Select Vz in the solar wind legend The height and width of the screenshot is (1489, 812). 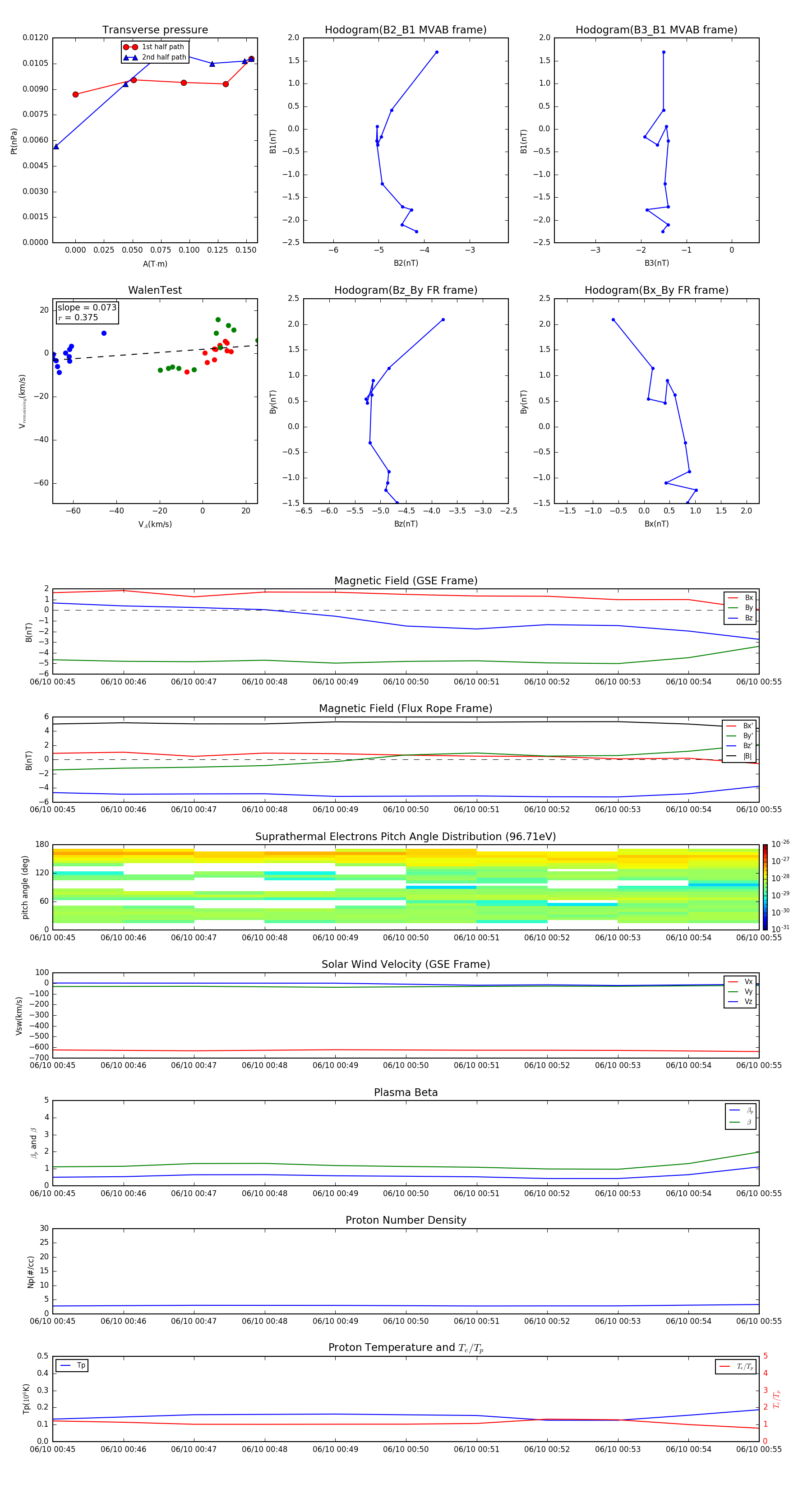741,1002
